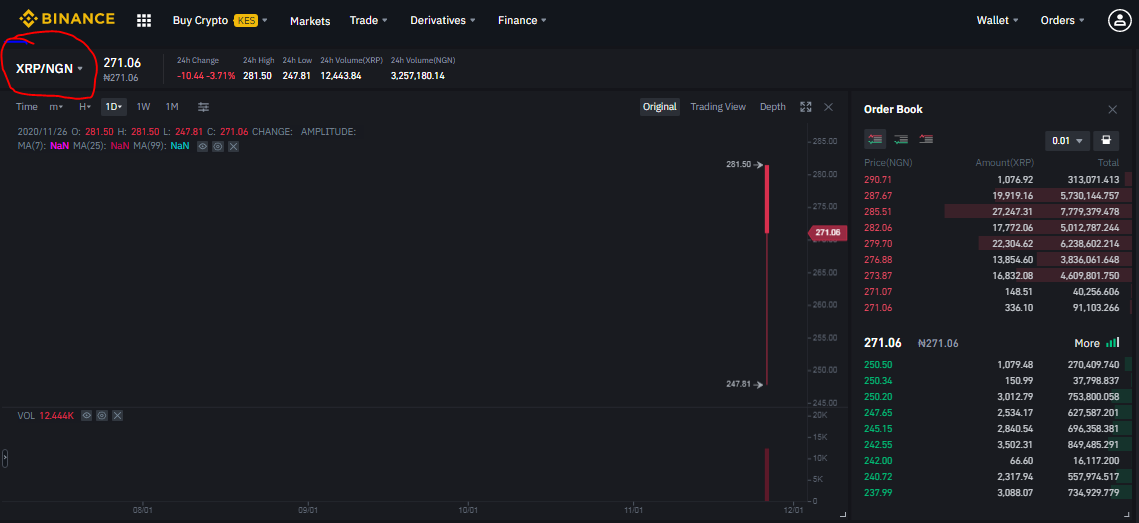Open the Orders menu

coord(1063,20)
